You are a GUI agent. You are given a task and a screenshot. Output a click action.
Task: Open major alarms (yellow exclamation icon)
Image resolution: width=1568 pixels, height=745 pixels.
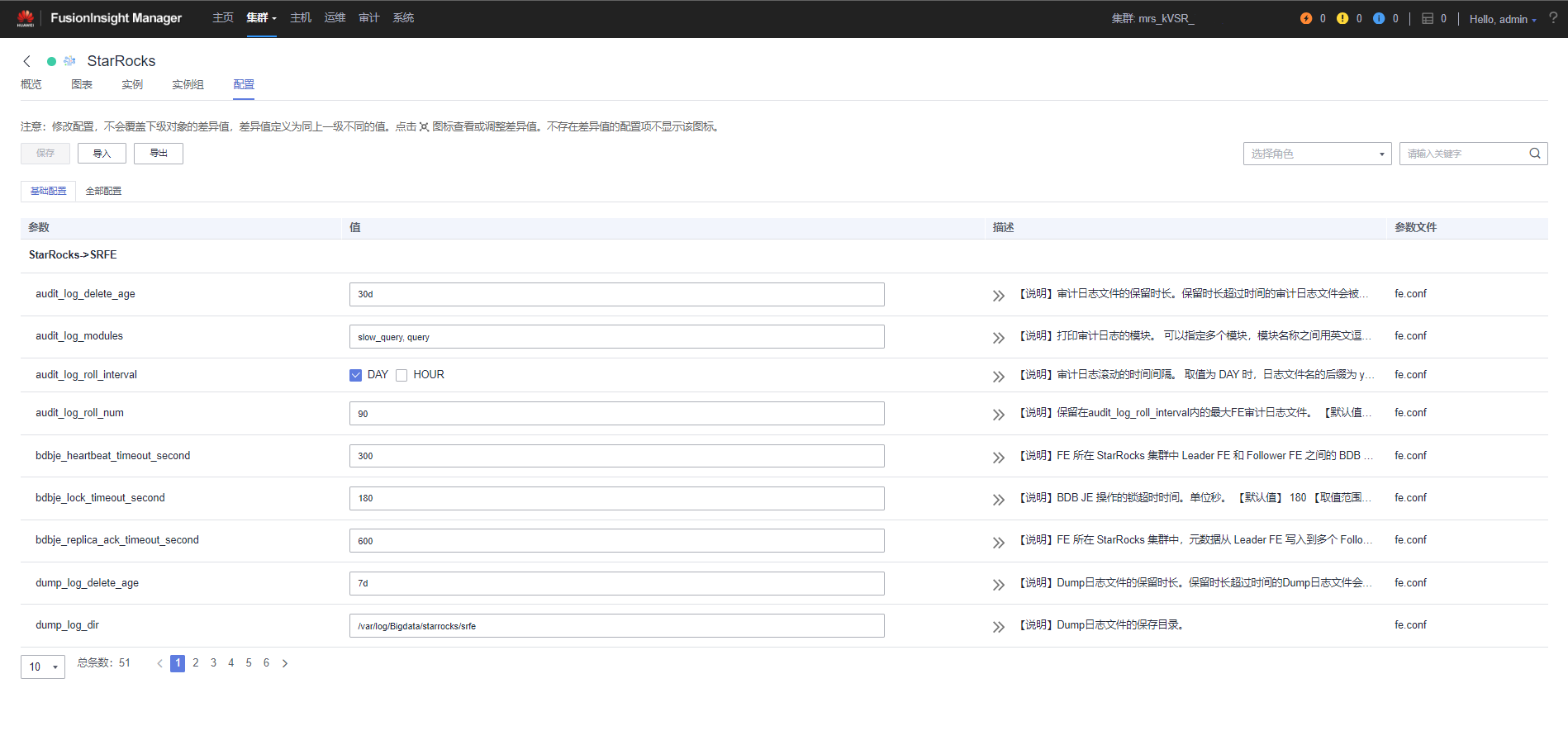point(1342,18)
